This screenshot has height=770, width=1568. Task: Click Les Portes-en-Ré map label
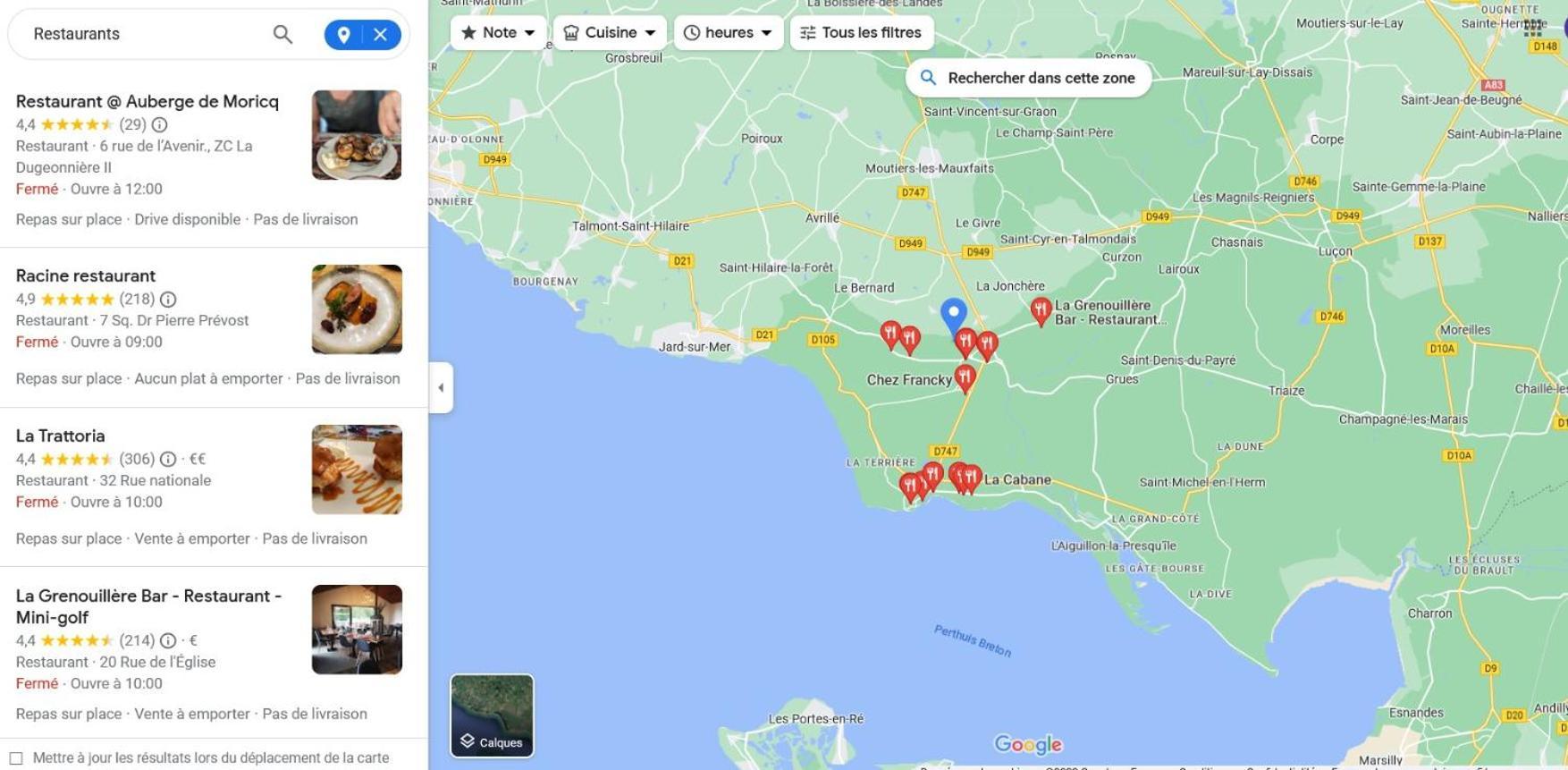click(x=816, y=719)
